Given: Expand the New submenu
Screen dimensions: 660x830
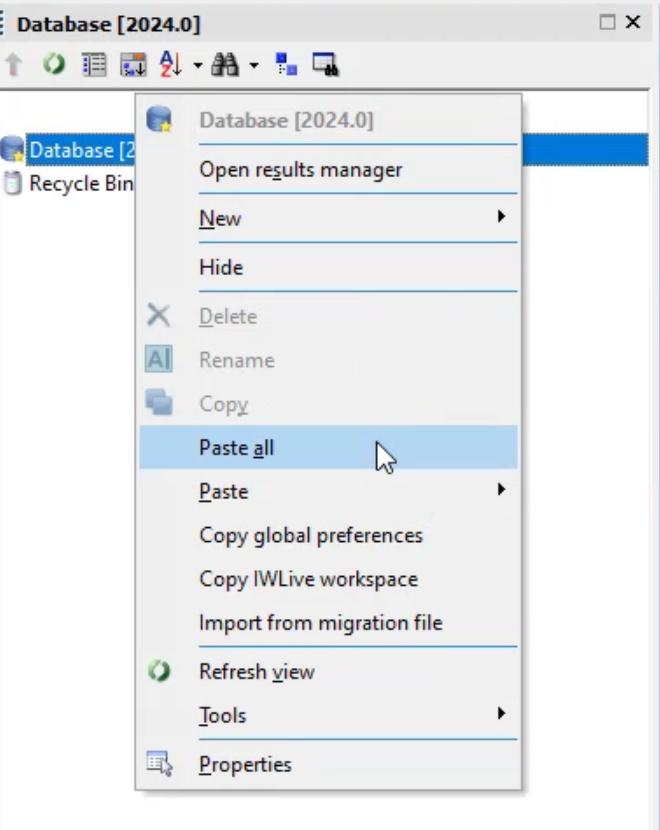Looking at the screenshot, I should [x=329, y=218].
